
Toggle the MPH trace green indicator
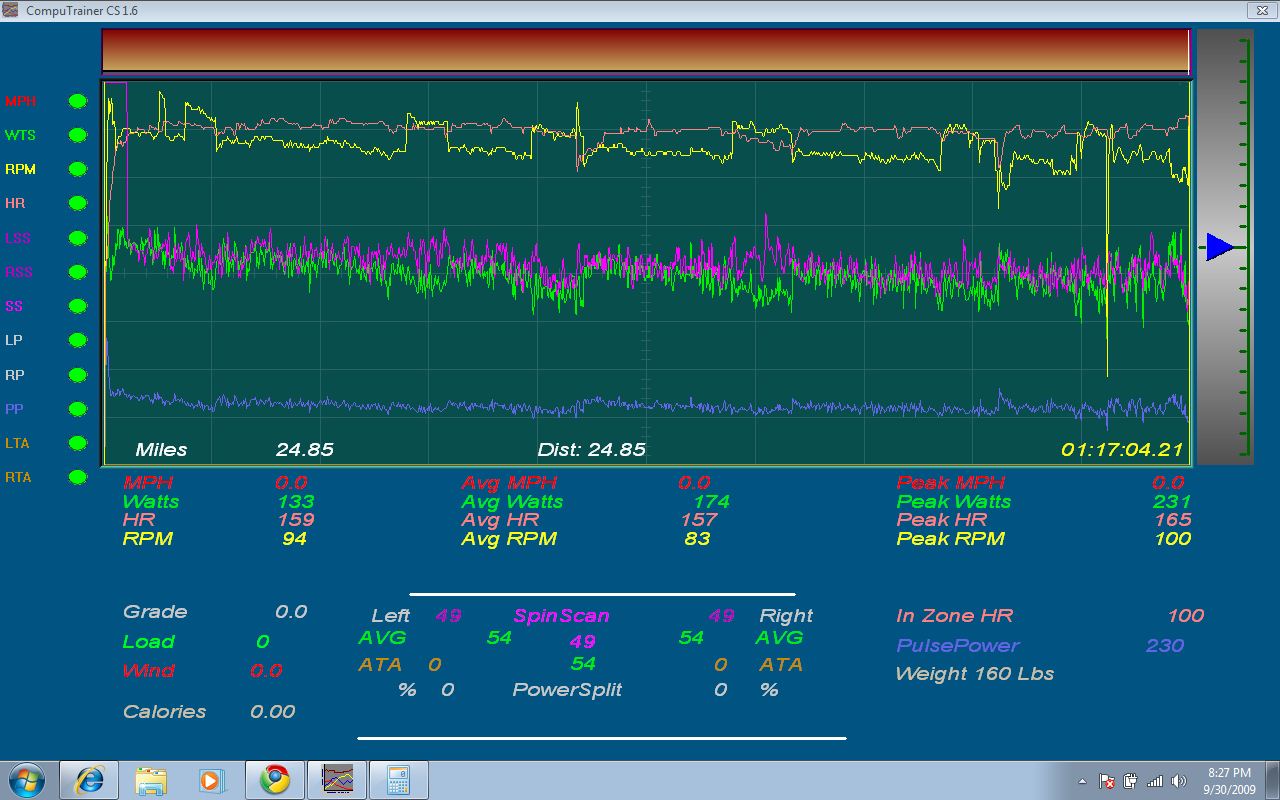tap(77, 102)
